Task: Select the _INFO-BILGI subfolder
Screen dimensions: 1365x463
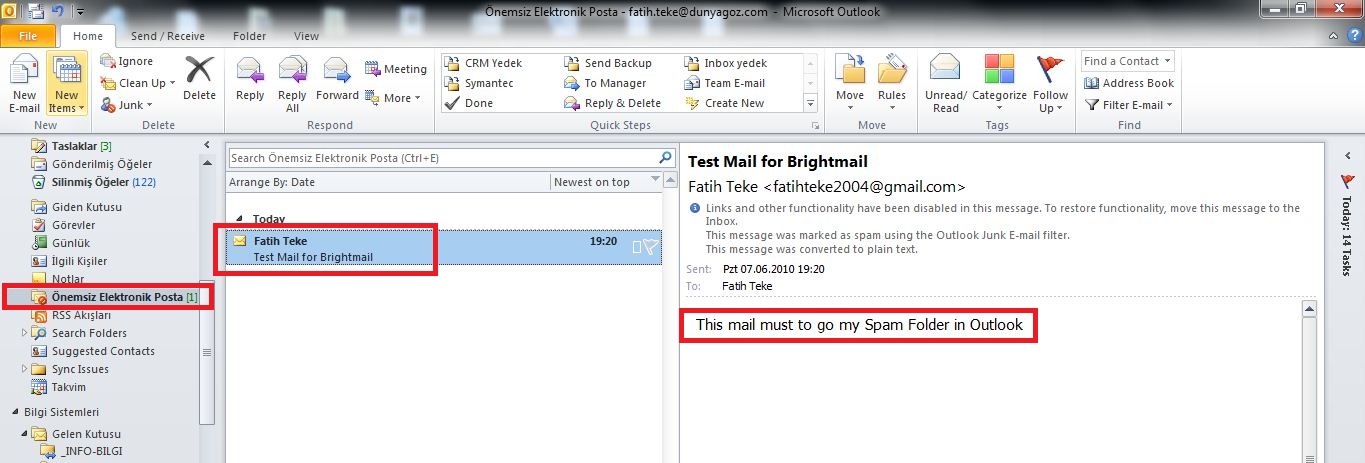Action: 82,452
